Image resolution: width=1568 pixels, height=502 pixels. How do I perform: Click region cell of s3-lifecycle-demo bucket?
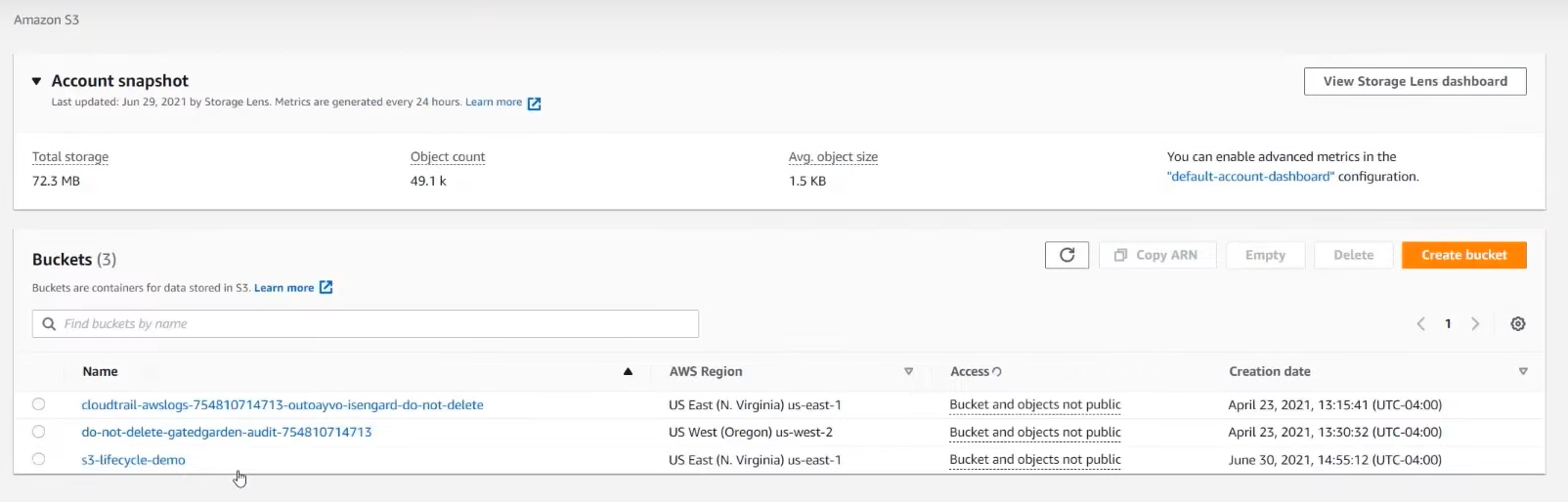755,460
